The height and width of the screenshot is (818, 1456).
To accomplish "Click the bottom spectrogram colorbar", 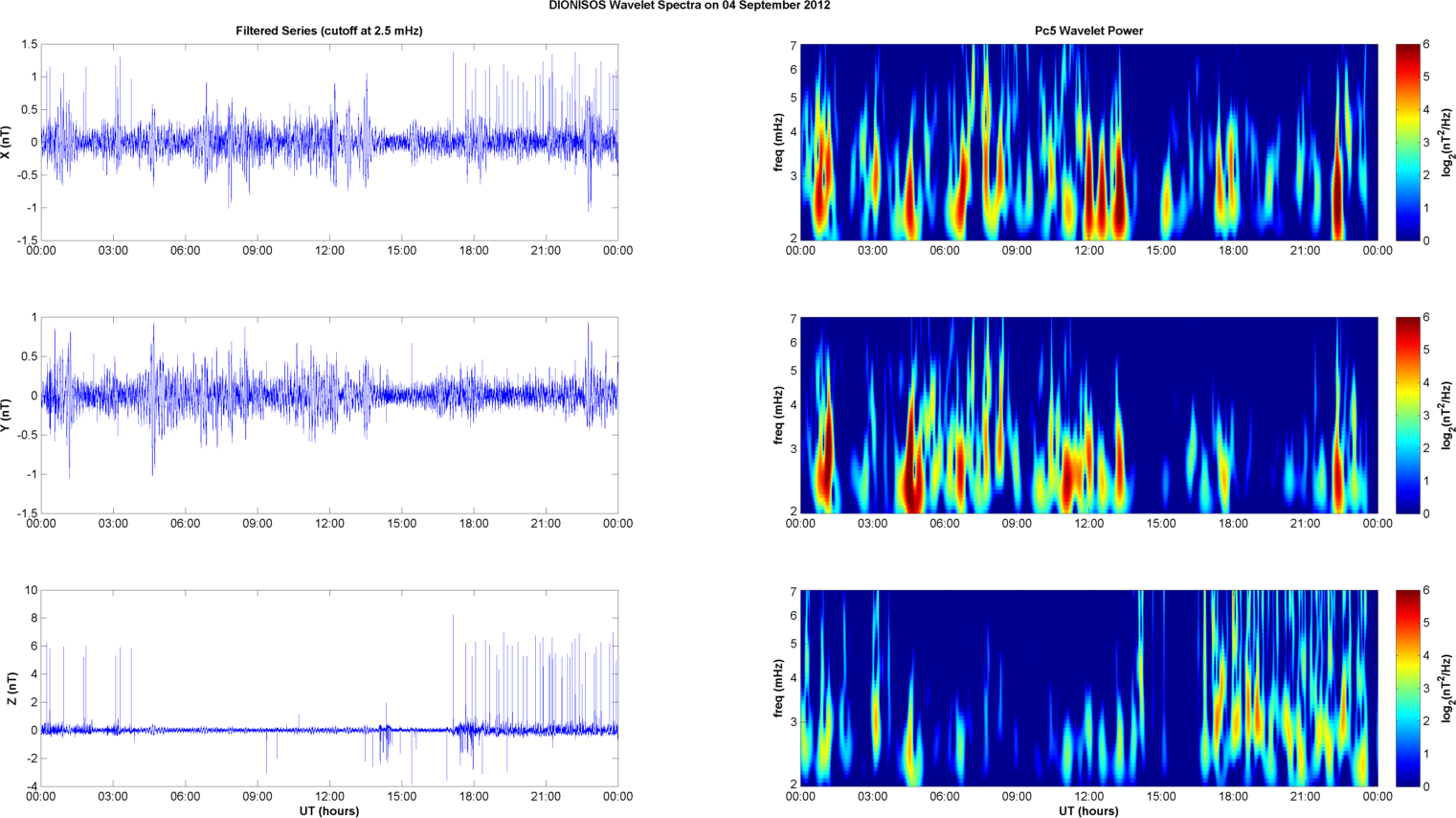I will click(x=1407, y=688).
